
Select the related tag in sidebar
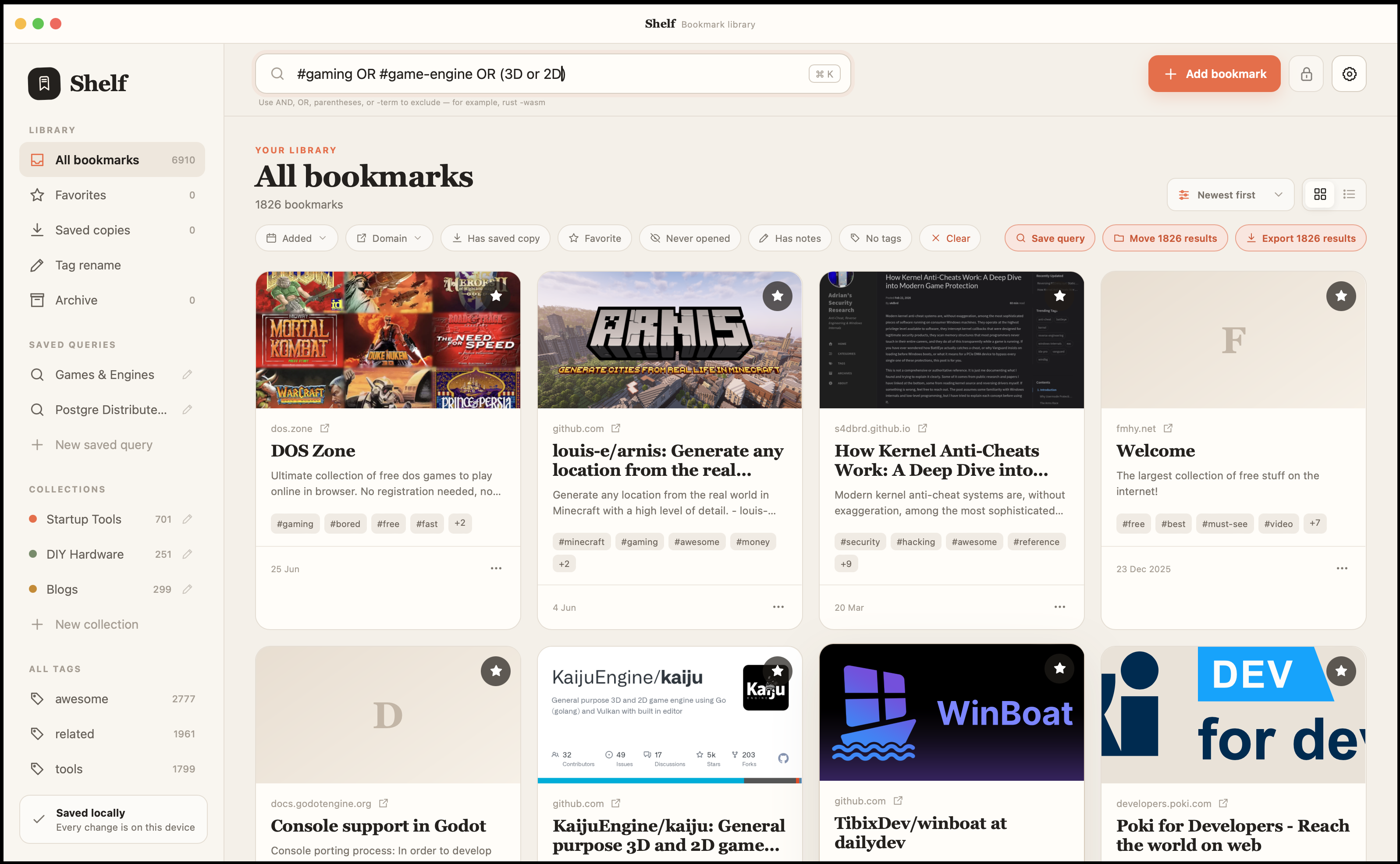[112, 734]
